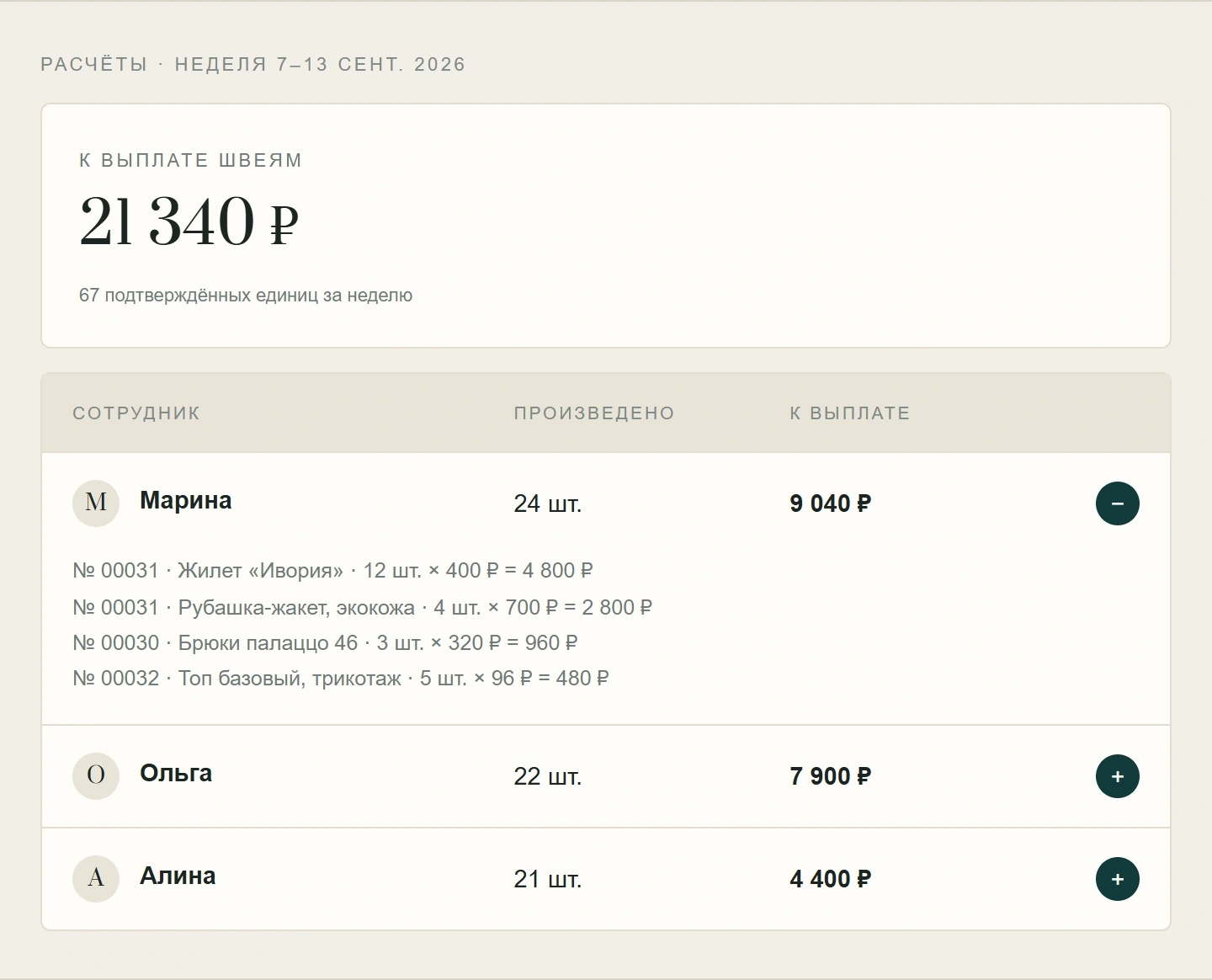This screenshot has width=1212, height=980.
Task: Click Алина's 21 шт. quantity
Action: click(x=548, y=879)
